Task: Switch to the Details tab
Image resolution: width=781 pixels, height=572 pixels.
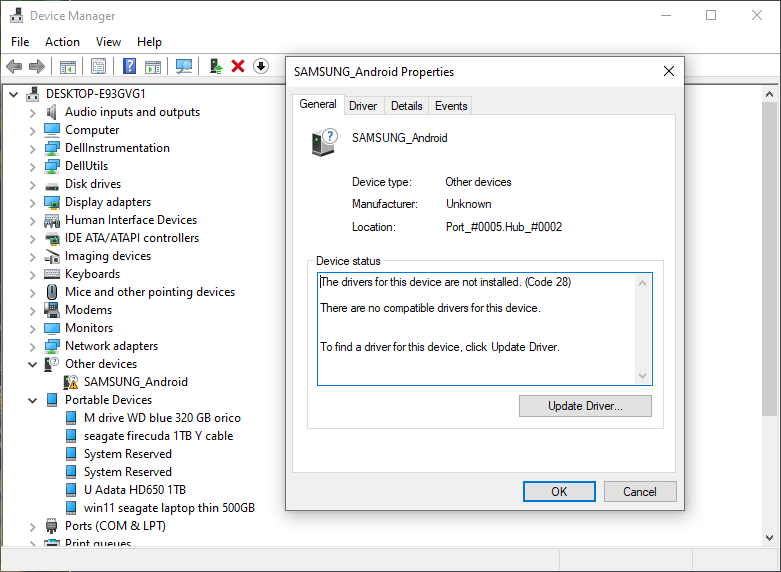Action: pyautogui.click(x=406, y=106)
